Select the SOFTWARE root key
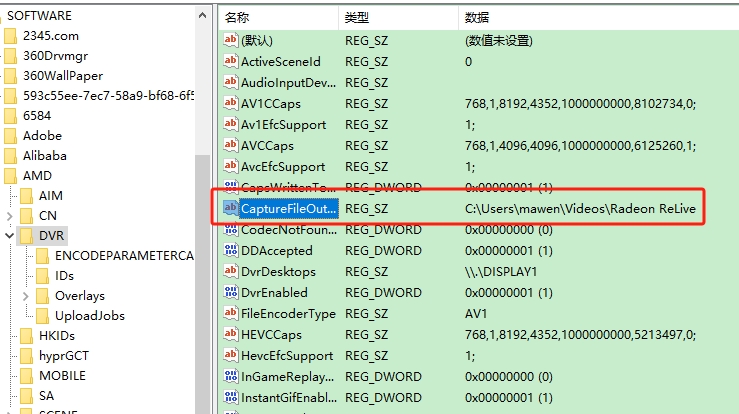 (39, 16)
